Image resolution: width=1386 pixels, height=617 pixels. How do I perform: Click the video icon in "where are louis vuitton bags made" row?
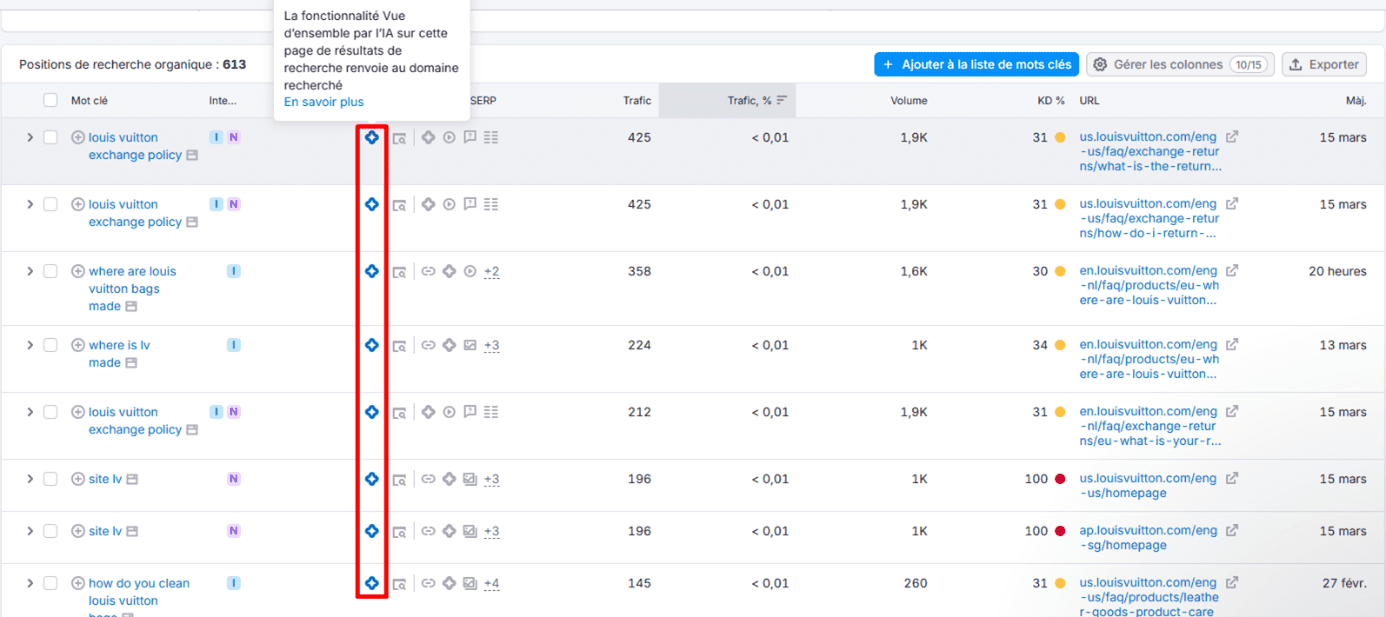pos(470,271)
